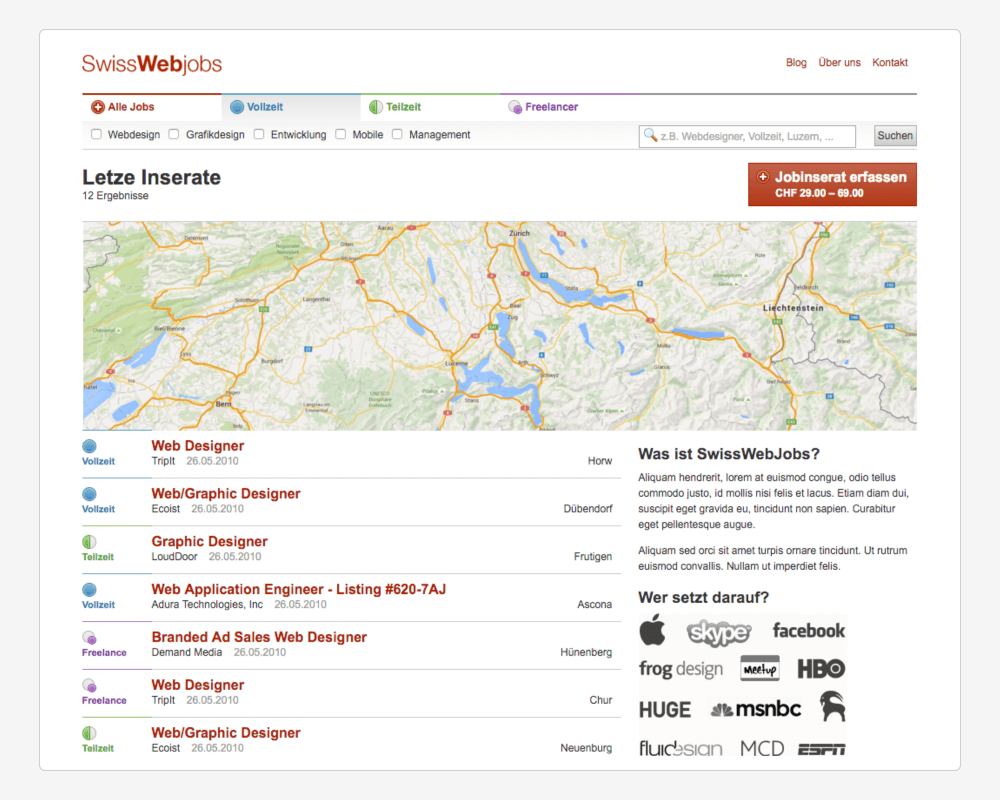Open the Blog link
This screenshot has width=1000, height=800.
[x=796, y=62]
